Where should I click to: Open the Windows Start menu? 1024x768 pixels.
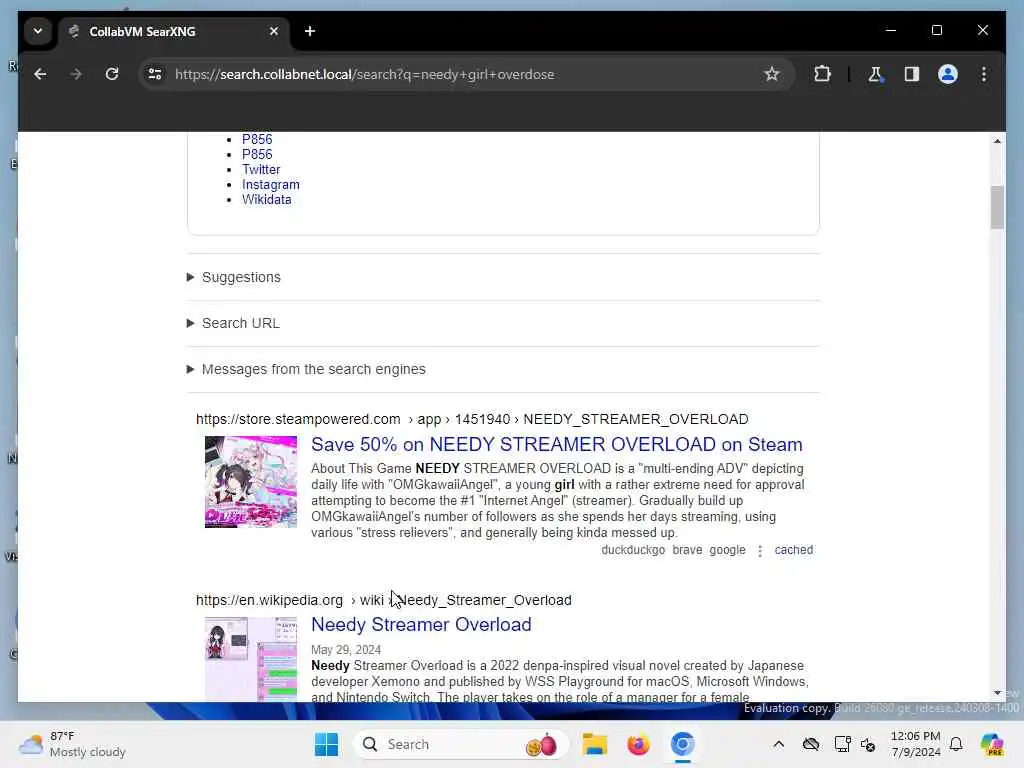pos(326,744)
